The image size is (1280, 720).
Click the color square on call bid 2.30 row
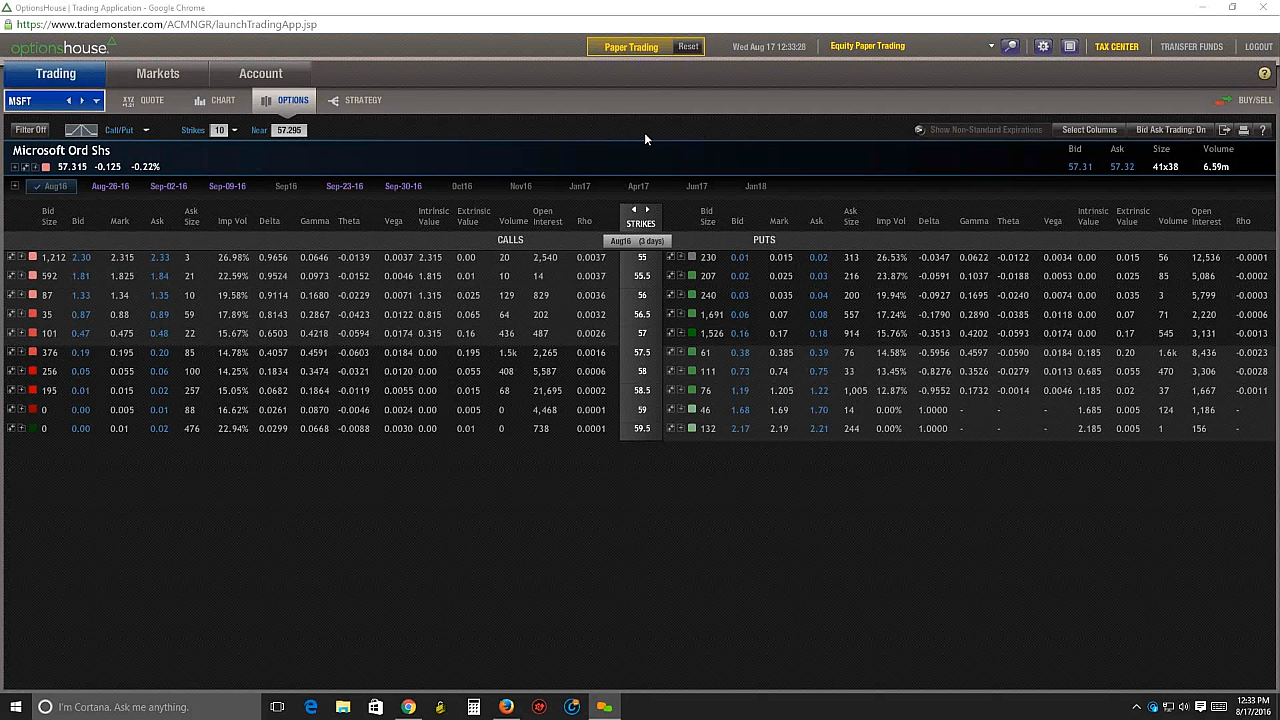coord(32,257)
